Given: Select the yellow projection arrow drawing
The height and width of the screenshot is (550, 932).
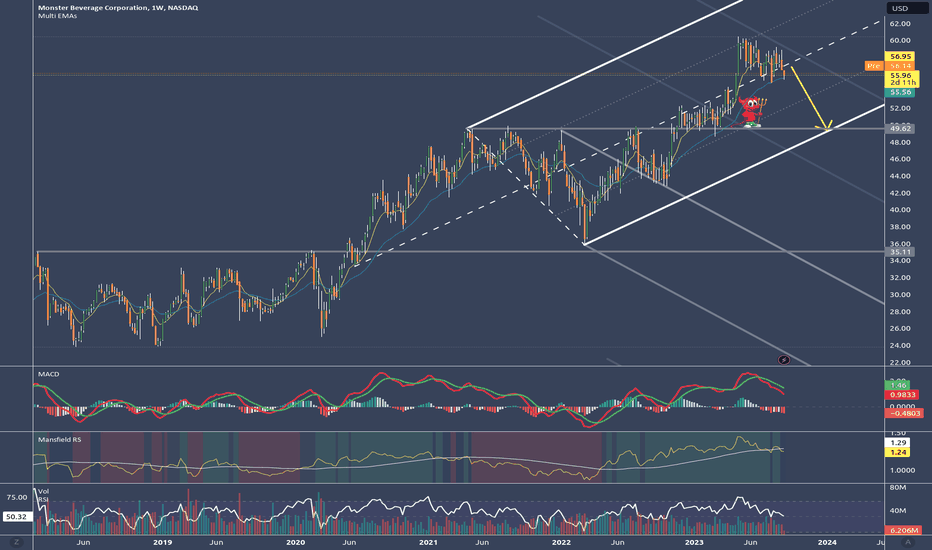Looking at the screenshot, I should coord(811,98).
